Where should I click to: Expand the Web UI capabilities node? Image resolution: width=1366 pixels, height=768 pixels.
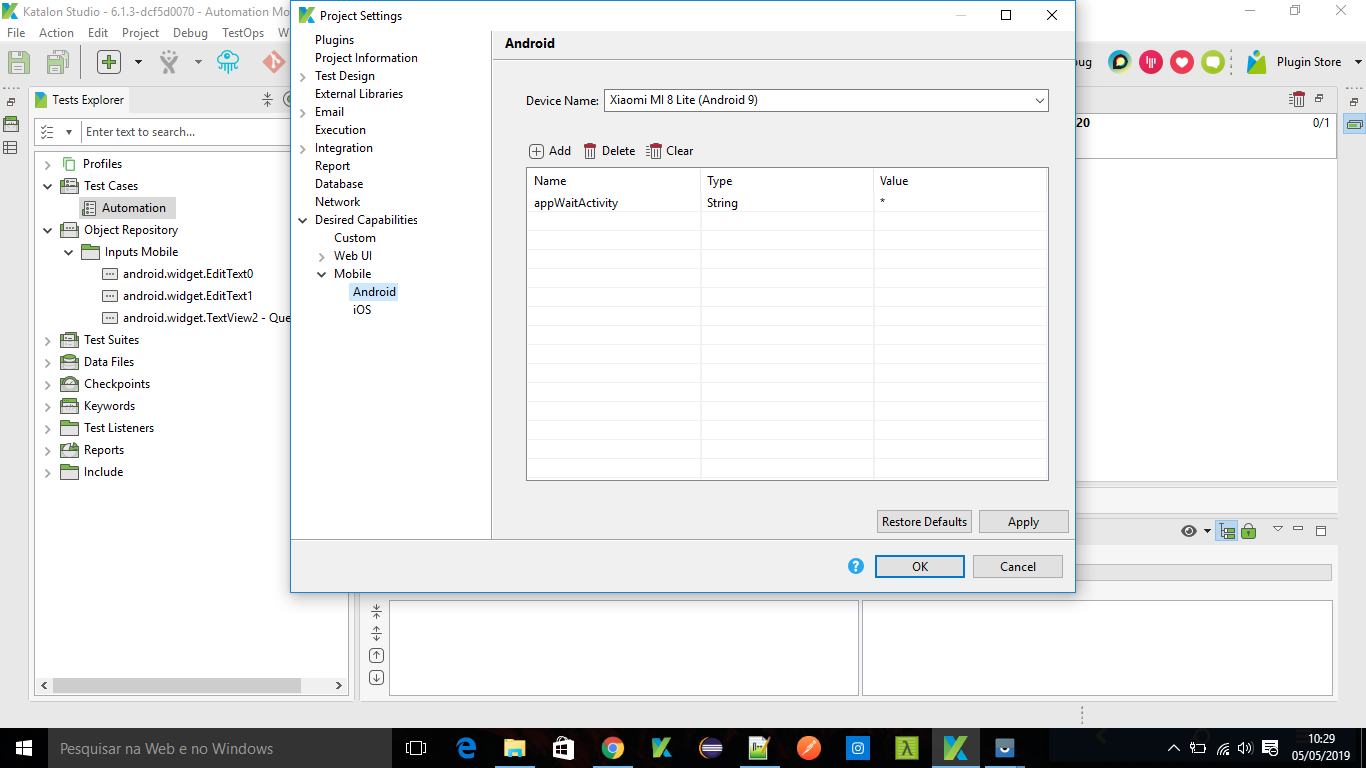click(x=322, y=257)
